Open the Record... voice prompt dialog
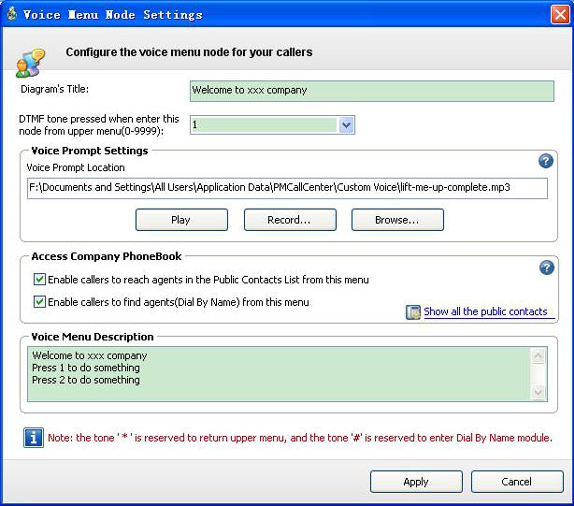The width and height of the screenshot is (574, 506). click(x=290, y=220)
